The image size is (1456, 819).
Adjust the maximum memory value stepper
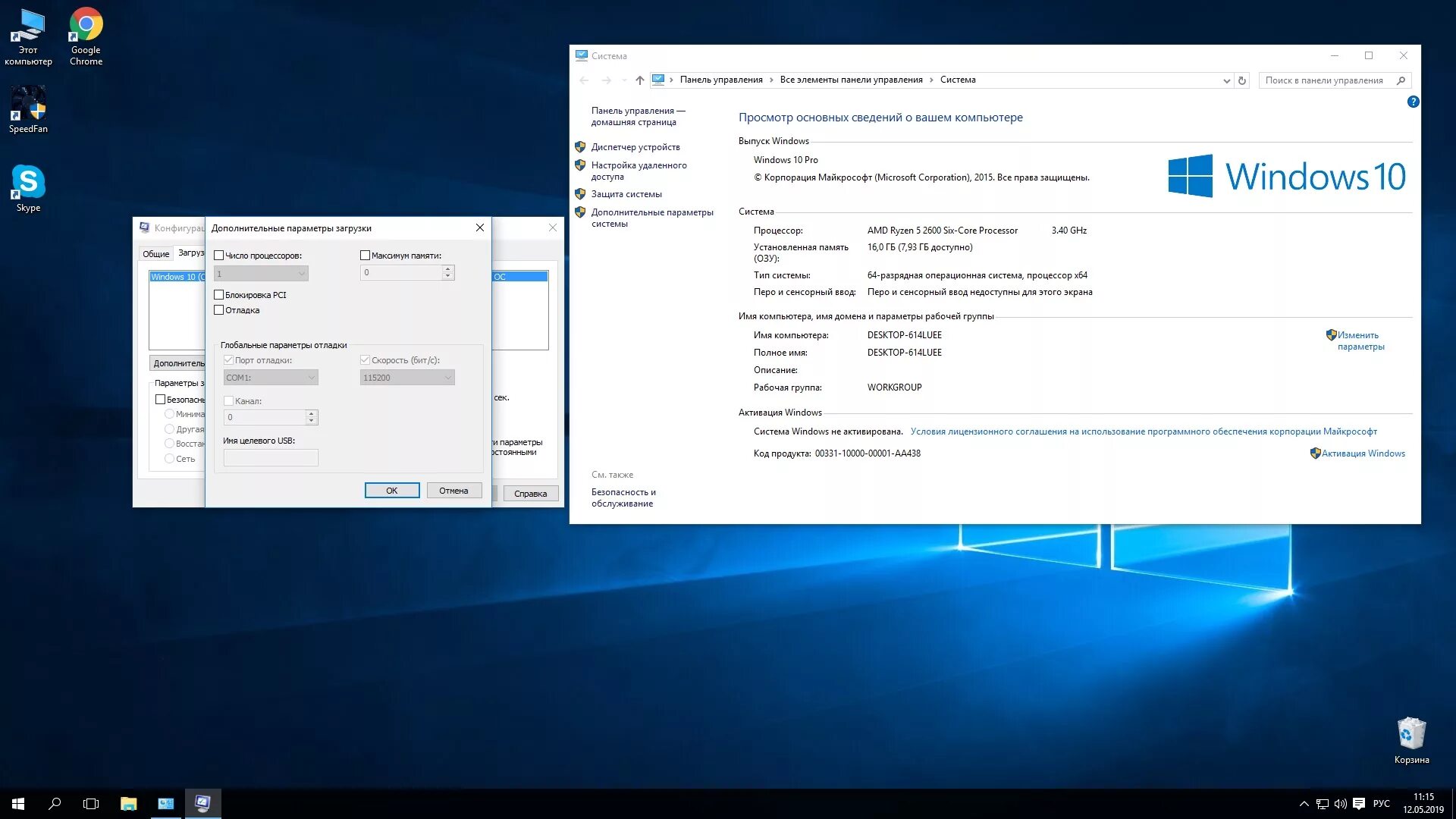tap(448, 273)
